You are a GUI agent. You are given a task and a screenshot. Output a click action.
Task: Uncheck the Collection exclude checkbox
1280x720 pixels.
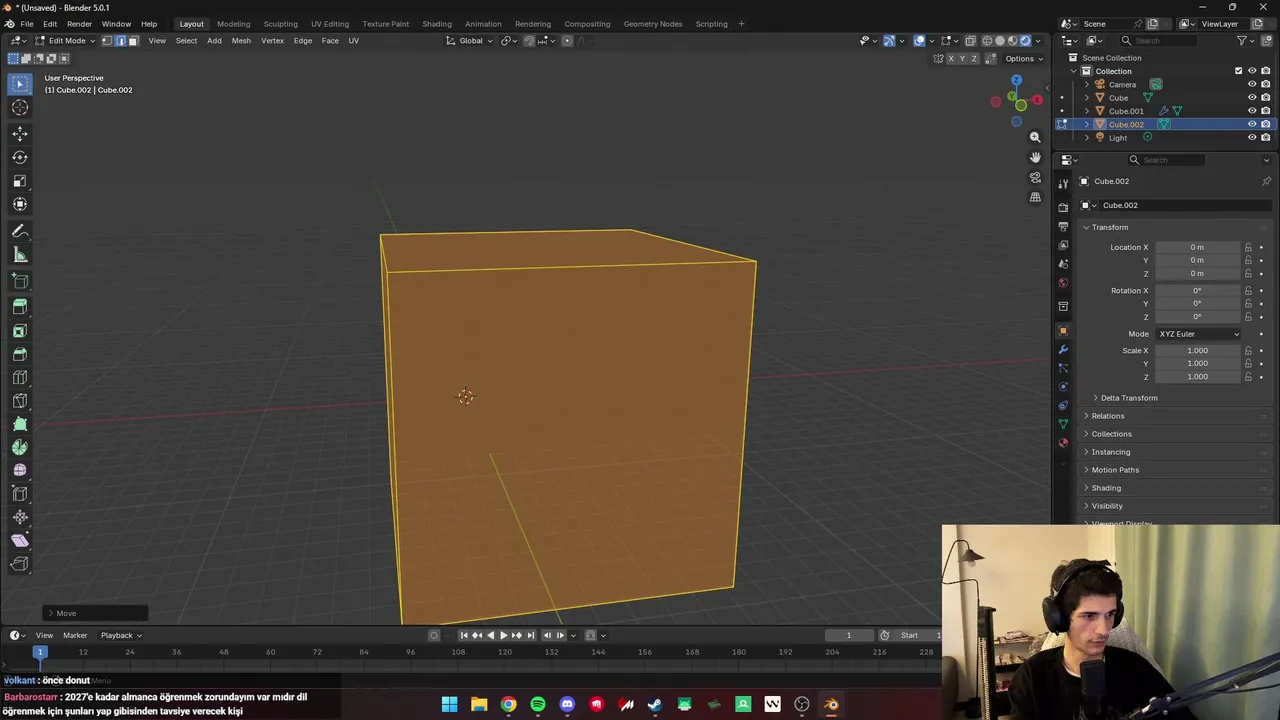pos(1238,71)
